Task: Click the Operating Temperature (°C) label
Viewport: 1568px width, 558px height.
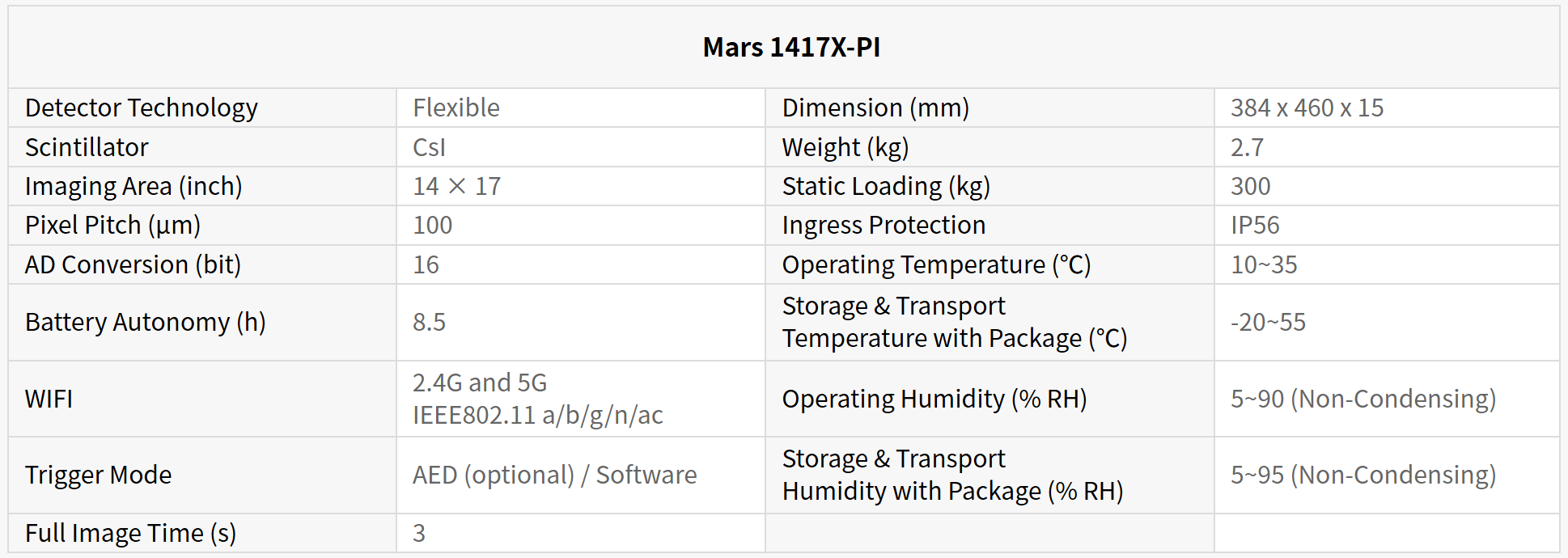Action: [x=936, y=264]
